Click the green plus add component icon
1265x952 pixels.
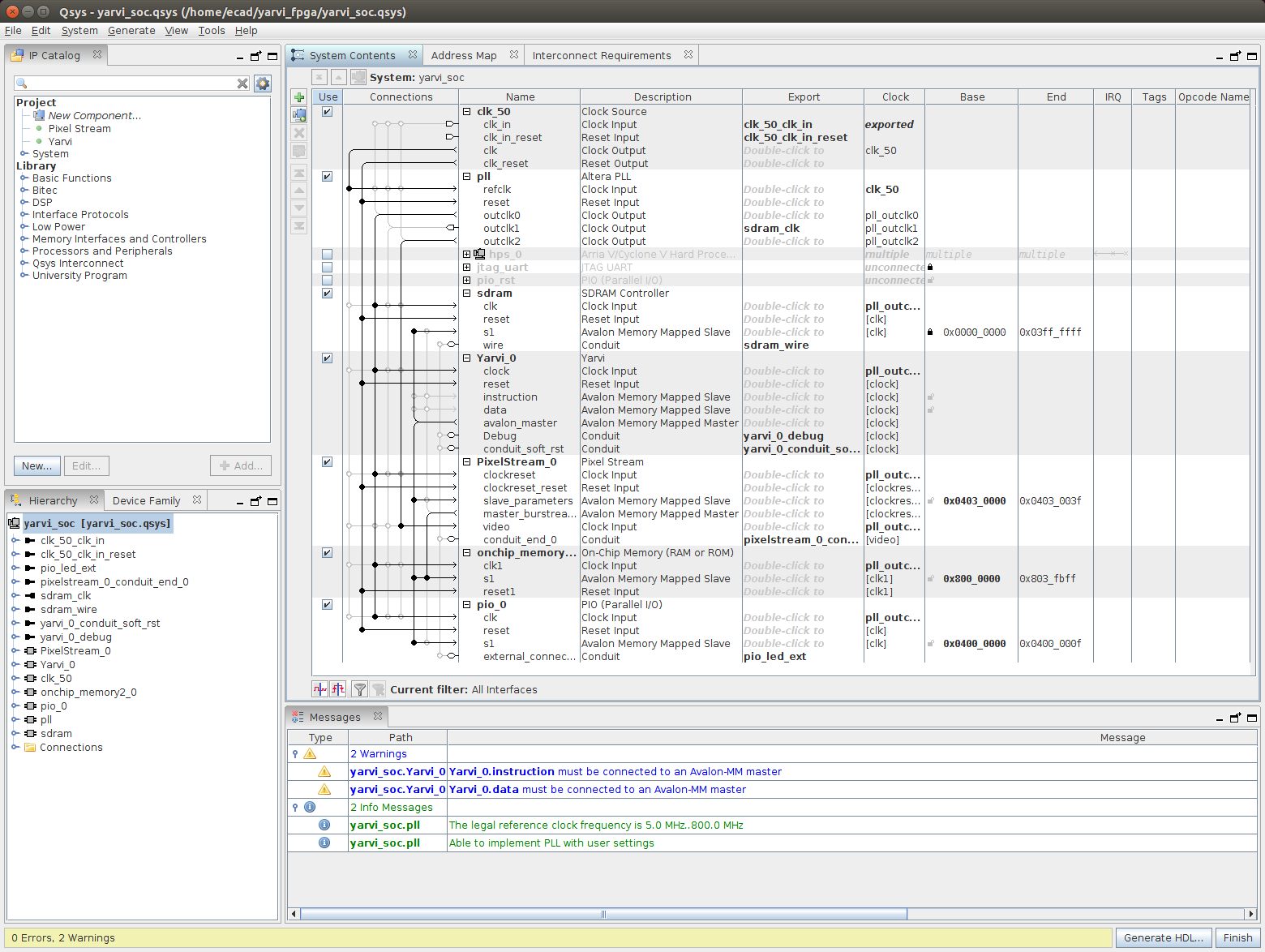[x=299, y=97]
